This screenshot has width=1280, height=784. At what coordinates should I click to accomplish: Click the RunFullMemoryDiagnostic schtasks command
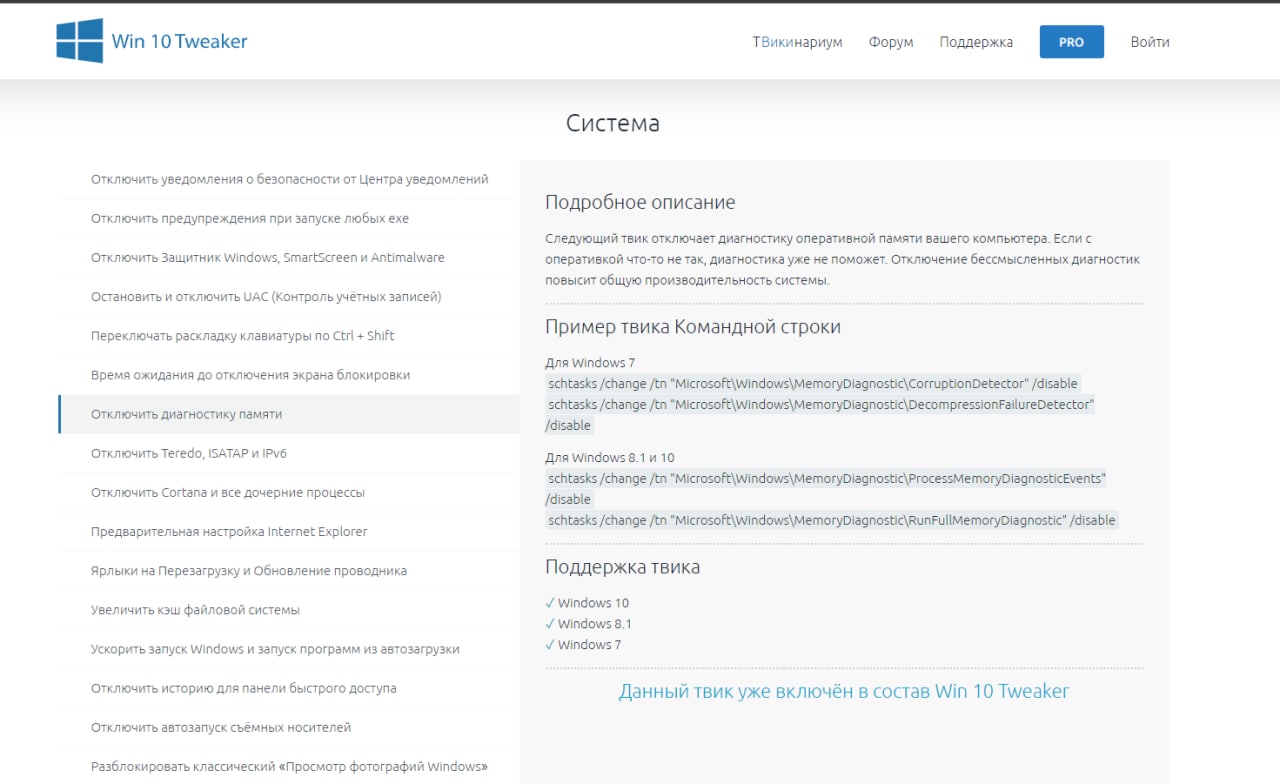coord(831,520)
